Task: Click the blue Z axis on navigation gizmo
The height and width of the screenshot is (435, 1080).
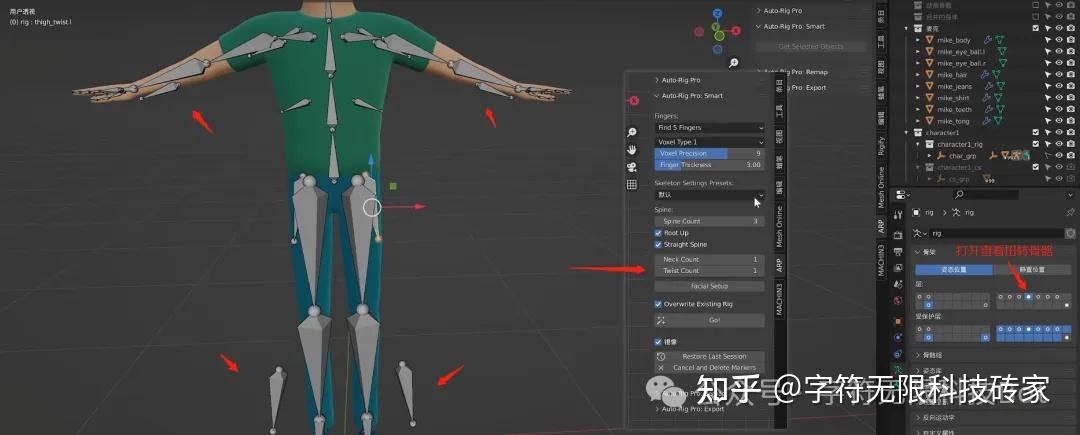Action: pyautogui.click(x=718, y=13)
